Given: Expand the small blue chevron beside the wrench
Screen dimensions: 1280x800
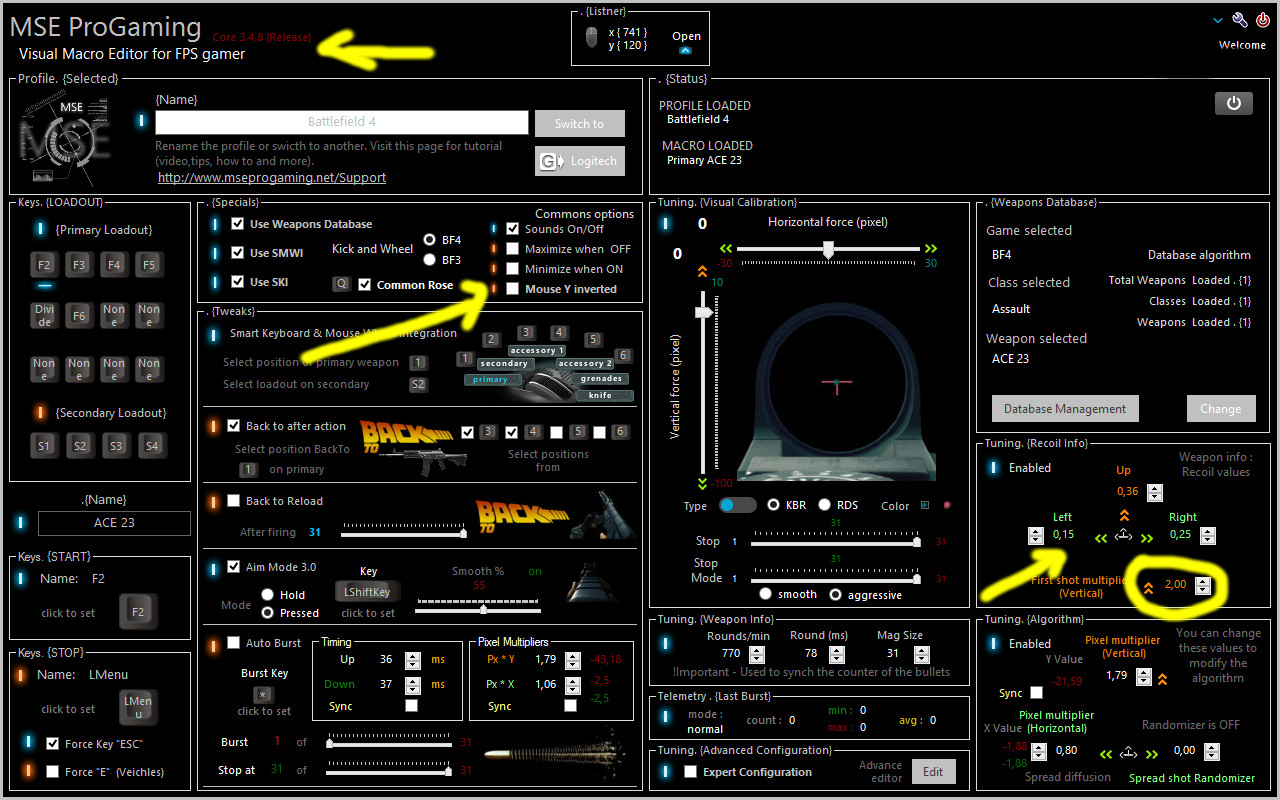Looking at the screenshot, I should (1218, 20).
